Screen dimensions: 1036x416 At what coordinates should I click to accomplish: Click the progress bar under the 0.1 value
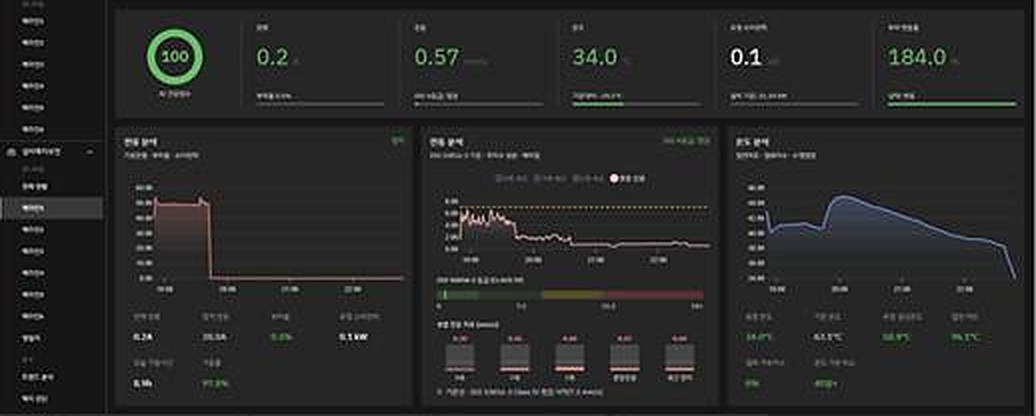click(x=794, y=104)
